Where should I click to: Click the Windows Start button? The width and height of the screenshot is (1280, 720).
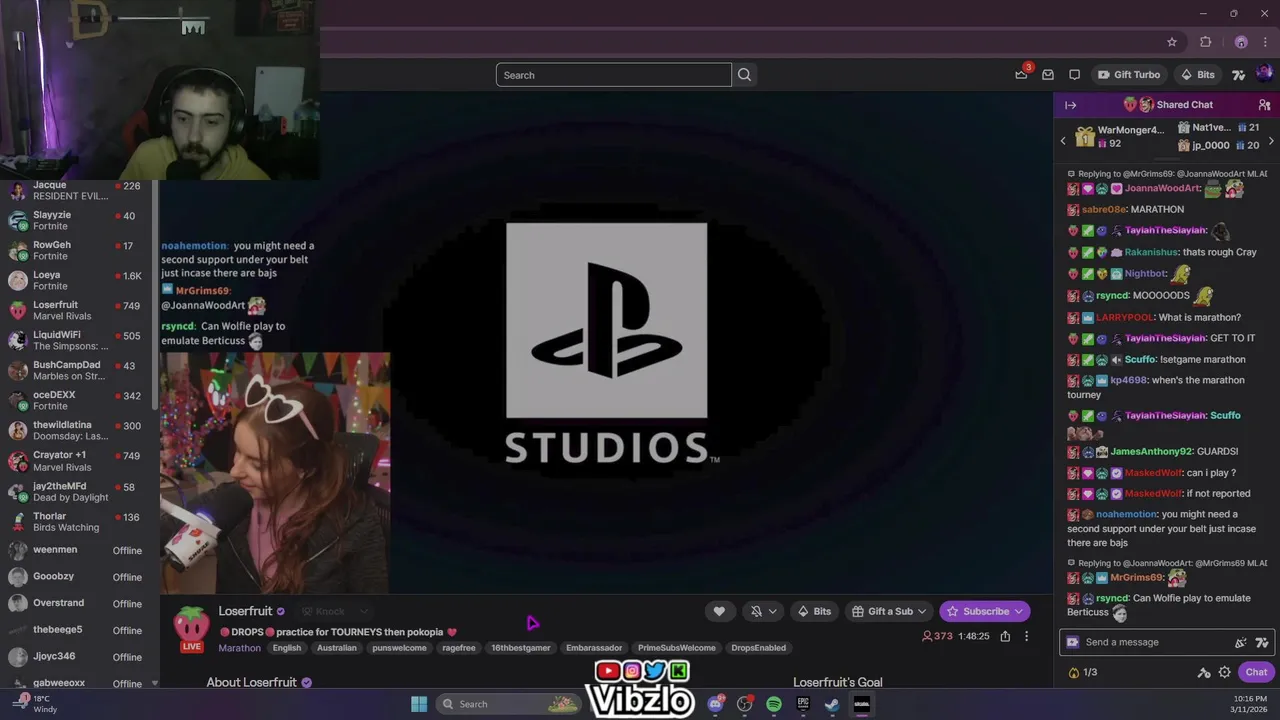419,704
